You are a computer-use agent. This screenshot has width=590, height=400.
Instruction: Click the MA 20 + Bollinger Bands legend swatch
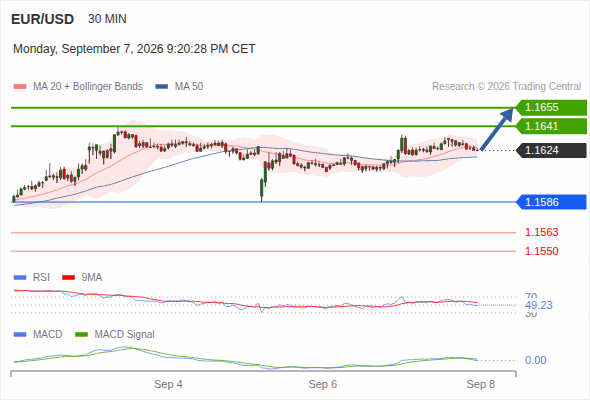(20, 87)
